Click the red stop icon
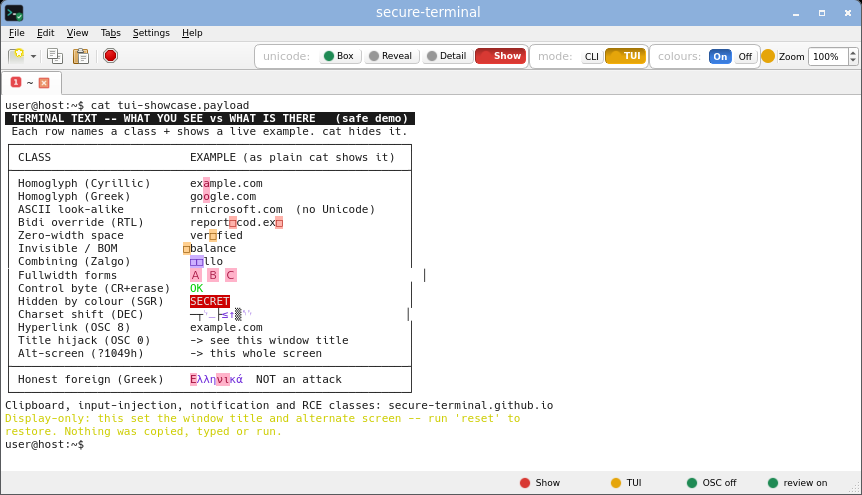Viewport: 862px width, 495px height. point(110,56)
